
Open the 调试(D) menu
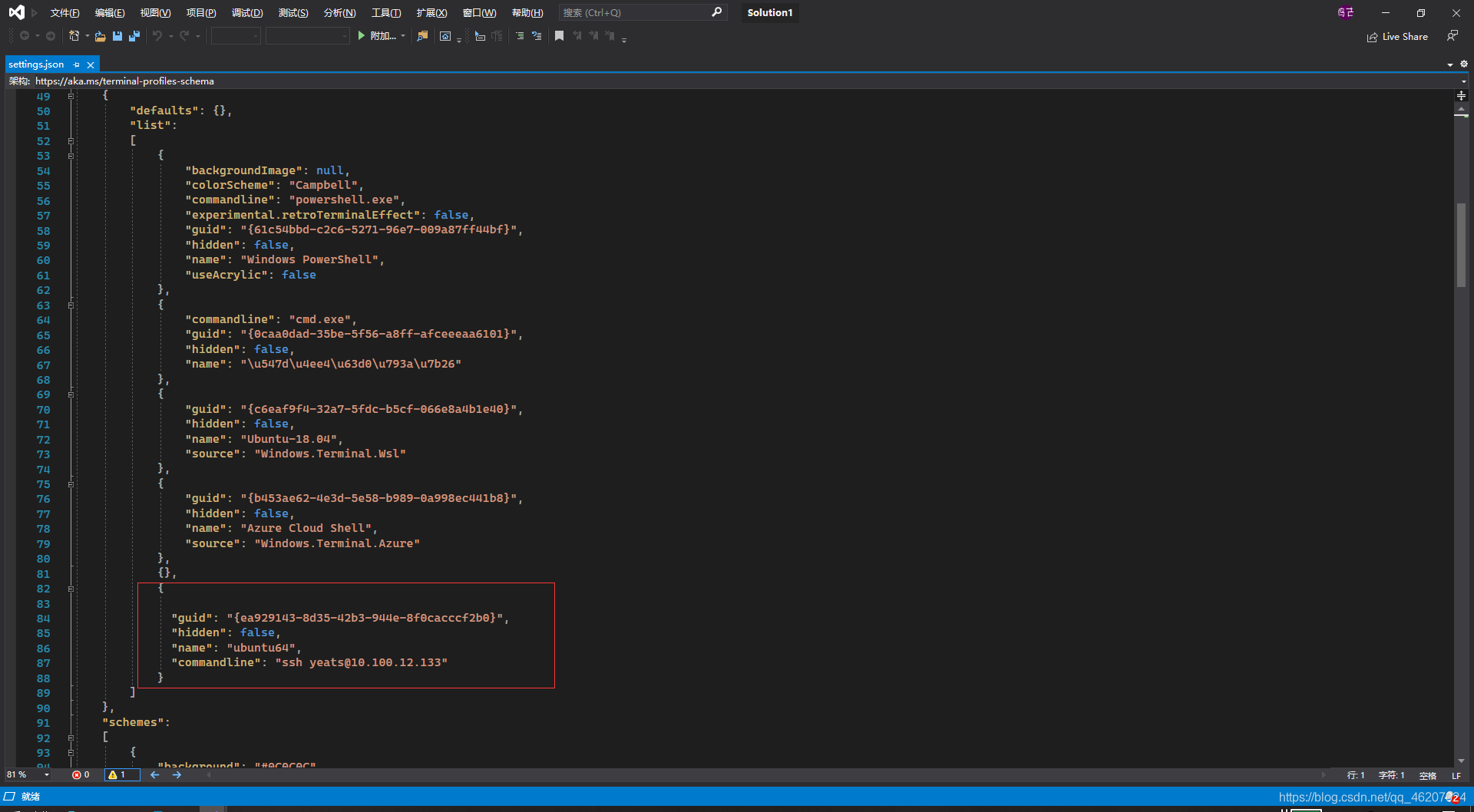(247, 12)
